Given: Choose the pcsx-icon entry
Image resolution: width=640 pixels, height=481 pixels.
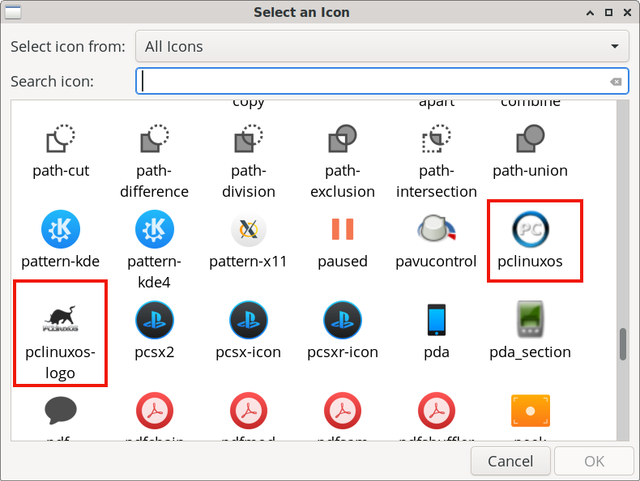Looking at the screenshot, I should click(248, 320).
